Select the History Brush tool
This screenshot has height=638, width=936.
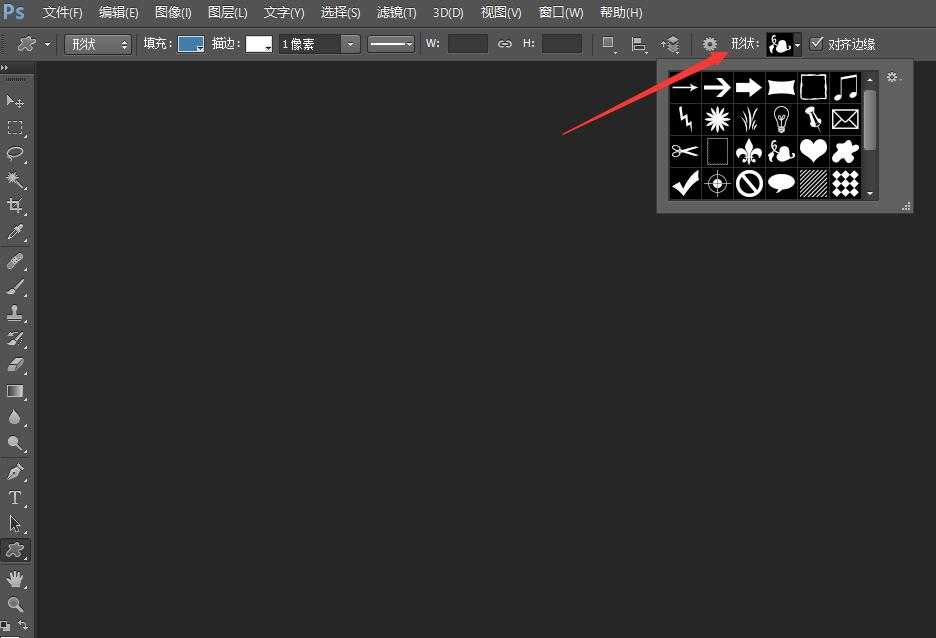tap(15, 338)
